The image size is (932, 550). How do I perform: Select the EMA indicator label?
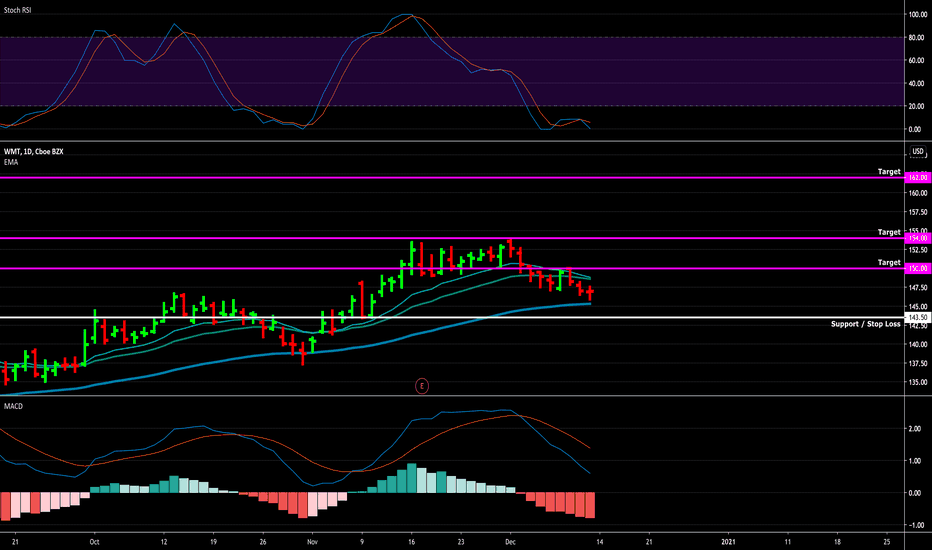(11, 162)
